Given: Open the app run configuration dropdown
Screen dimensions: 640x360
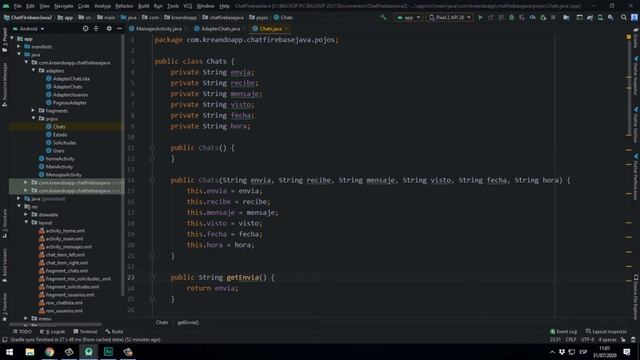Looking at the screenshot, I should [x=408, y=18].
